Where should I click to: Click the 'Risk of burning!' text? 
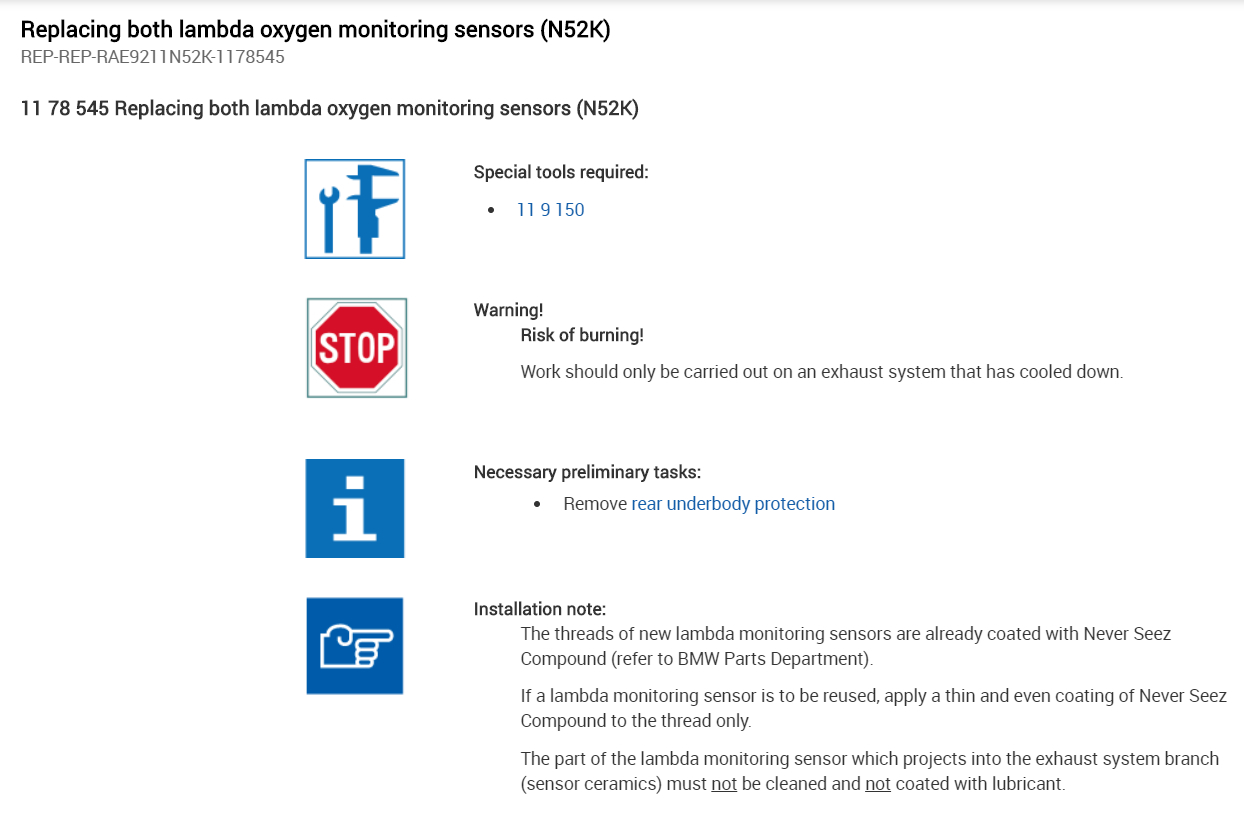(x=582, y=335)
